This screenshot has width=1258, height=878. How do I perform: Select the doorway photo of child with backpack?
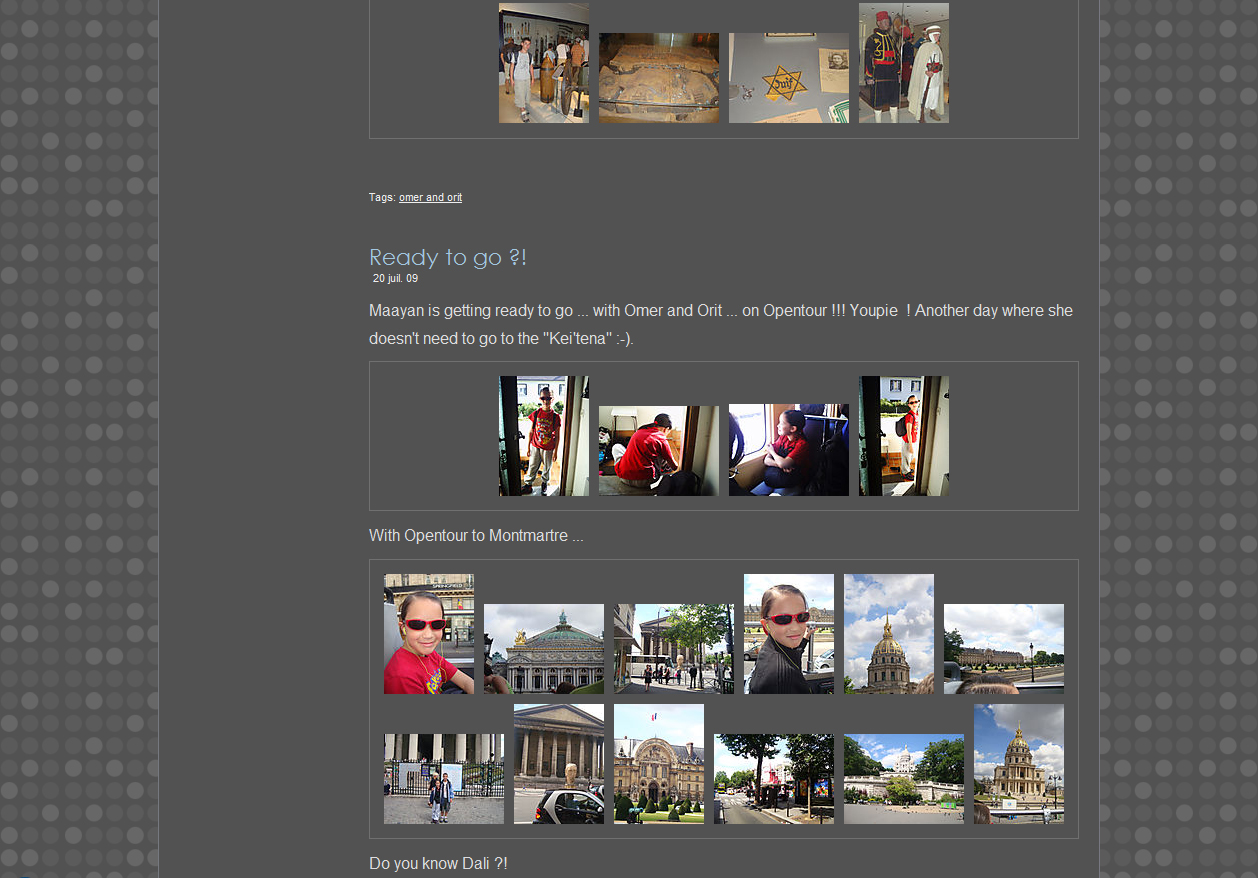point(903,436)
